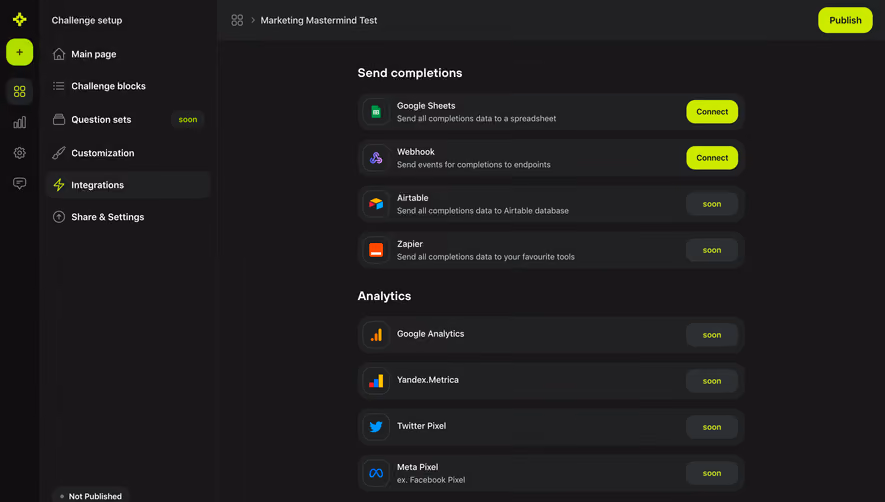
Task: Click Marketing Mastermind Test breadcrumb
Action: [318, 20]
